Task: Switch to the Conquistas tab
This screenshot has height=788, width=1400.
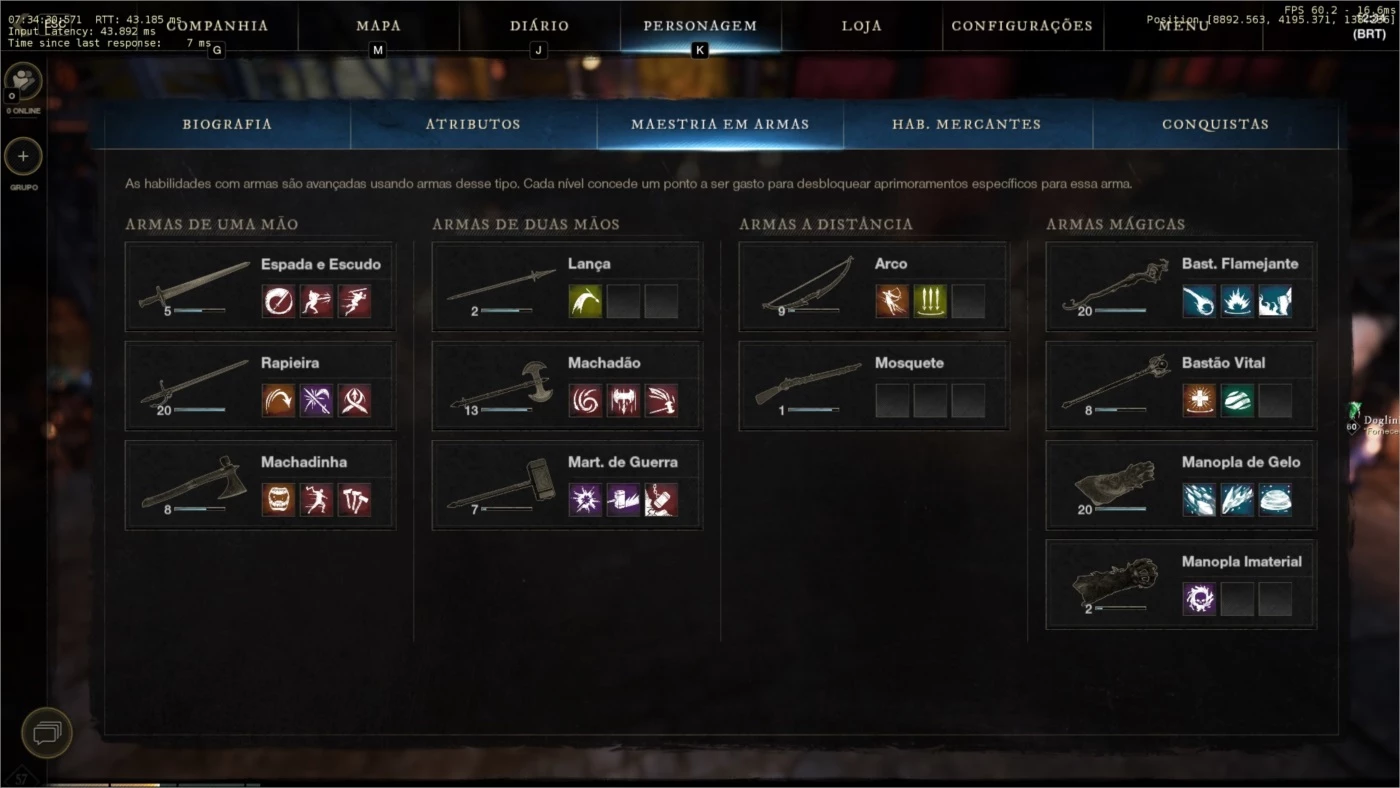Action: 1215,124
